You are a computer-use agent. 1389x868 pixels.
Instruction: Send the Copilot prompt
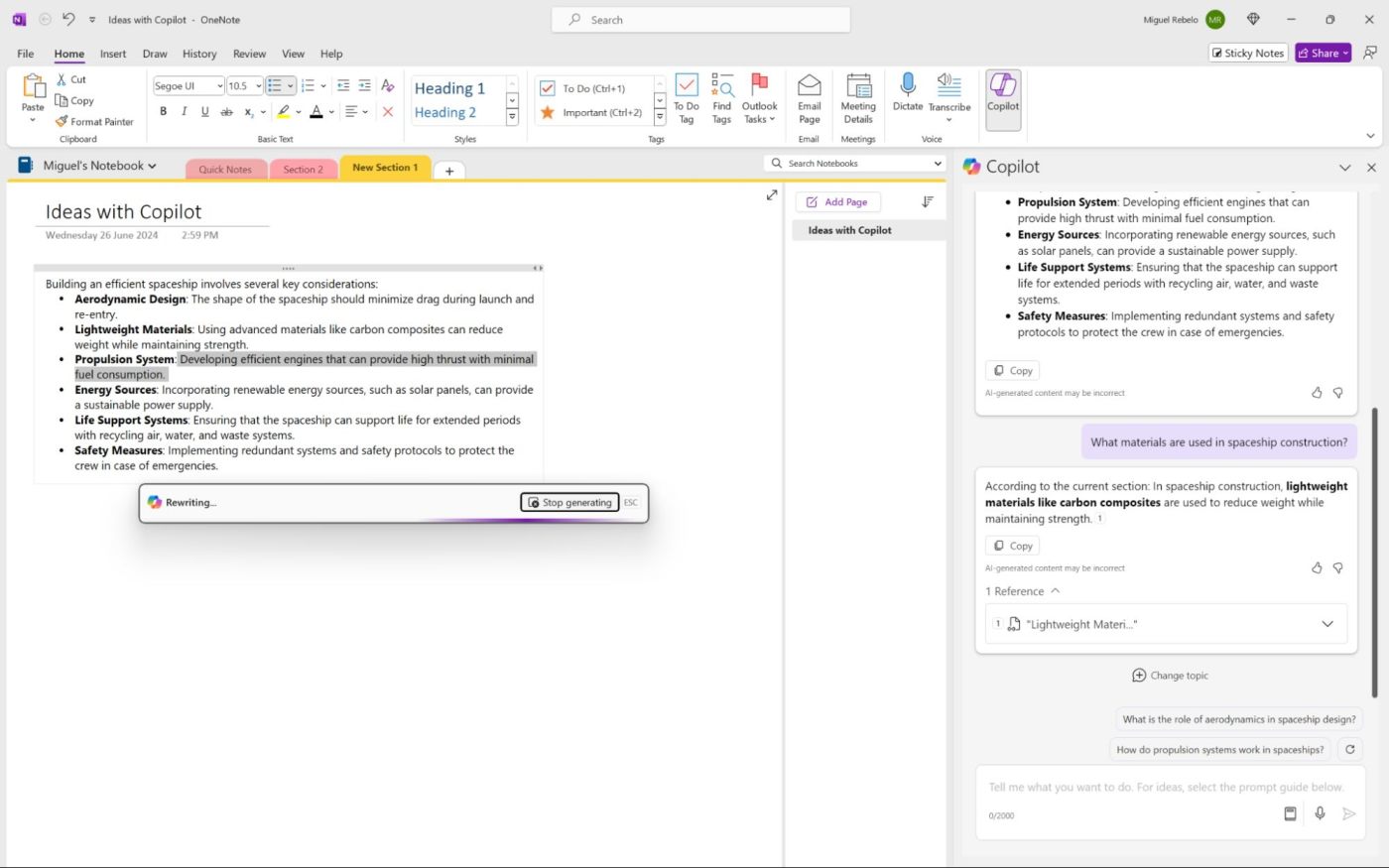coord(1348,813)
